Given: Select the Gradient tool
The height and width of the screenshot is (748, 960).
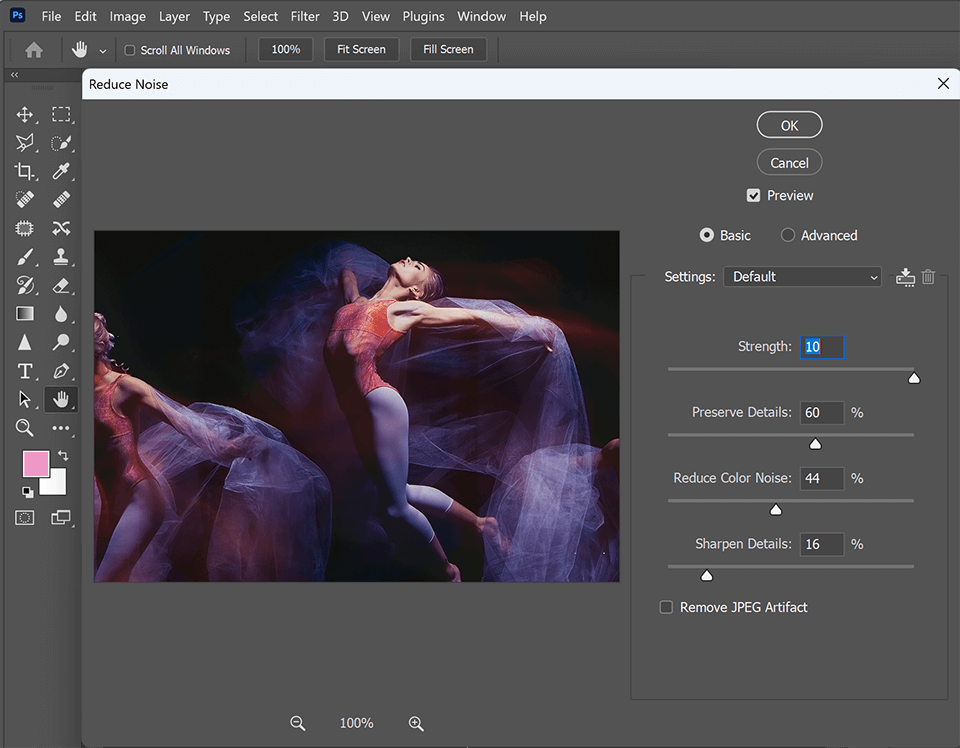Looking at the screenshot, I should click(24, 313).
